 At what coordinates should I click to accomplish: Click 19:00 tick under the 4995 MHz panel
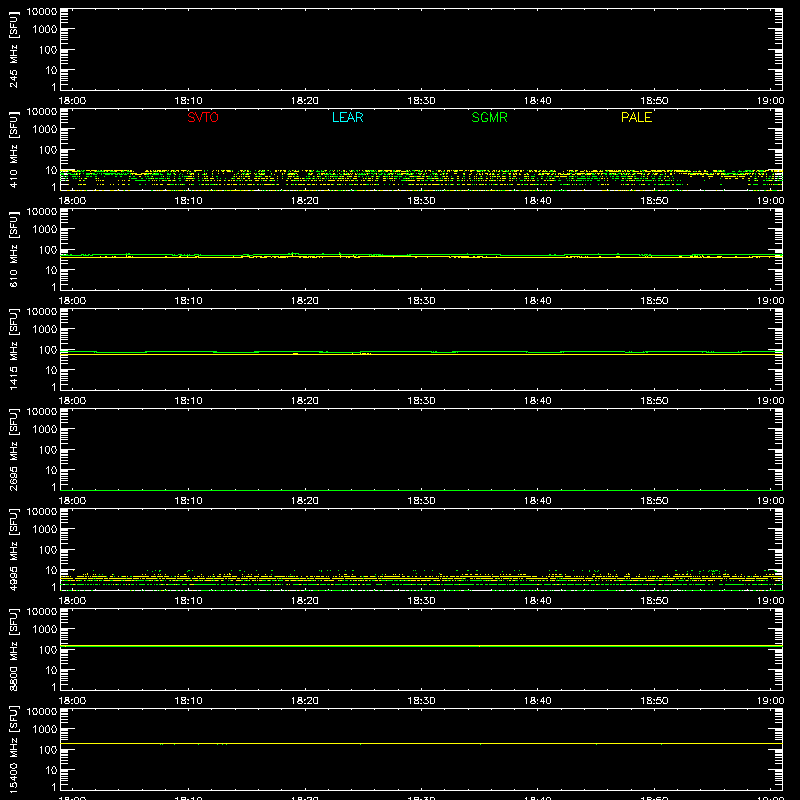(x=770, y=601)
